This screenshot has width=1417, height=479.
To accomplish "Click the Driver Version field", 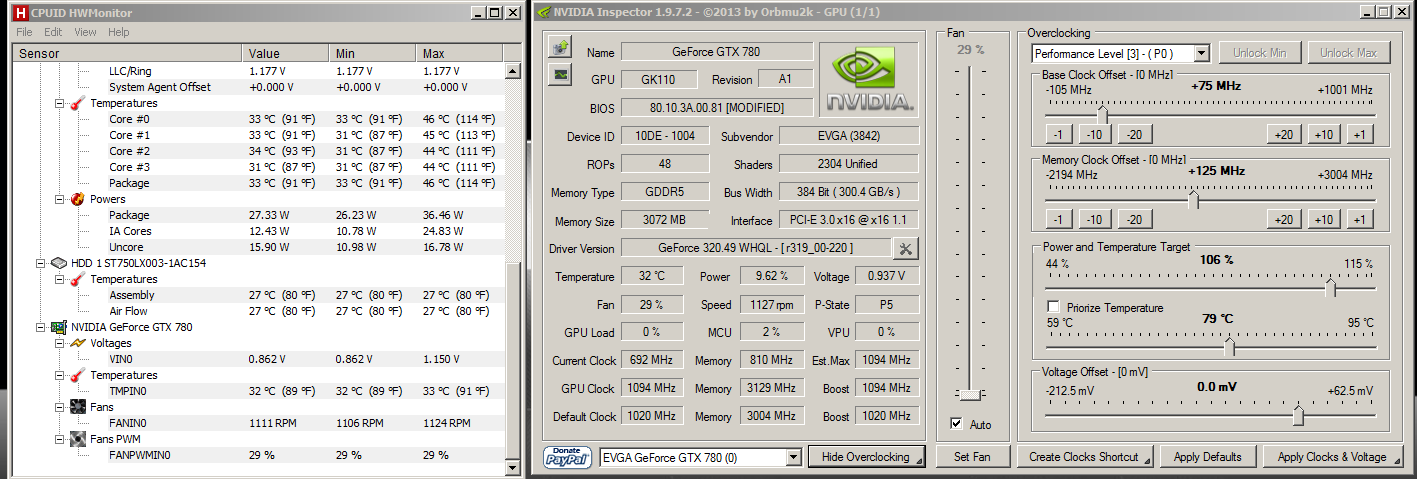I will pos(755,248).
